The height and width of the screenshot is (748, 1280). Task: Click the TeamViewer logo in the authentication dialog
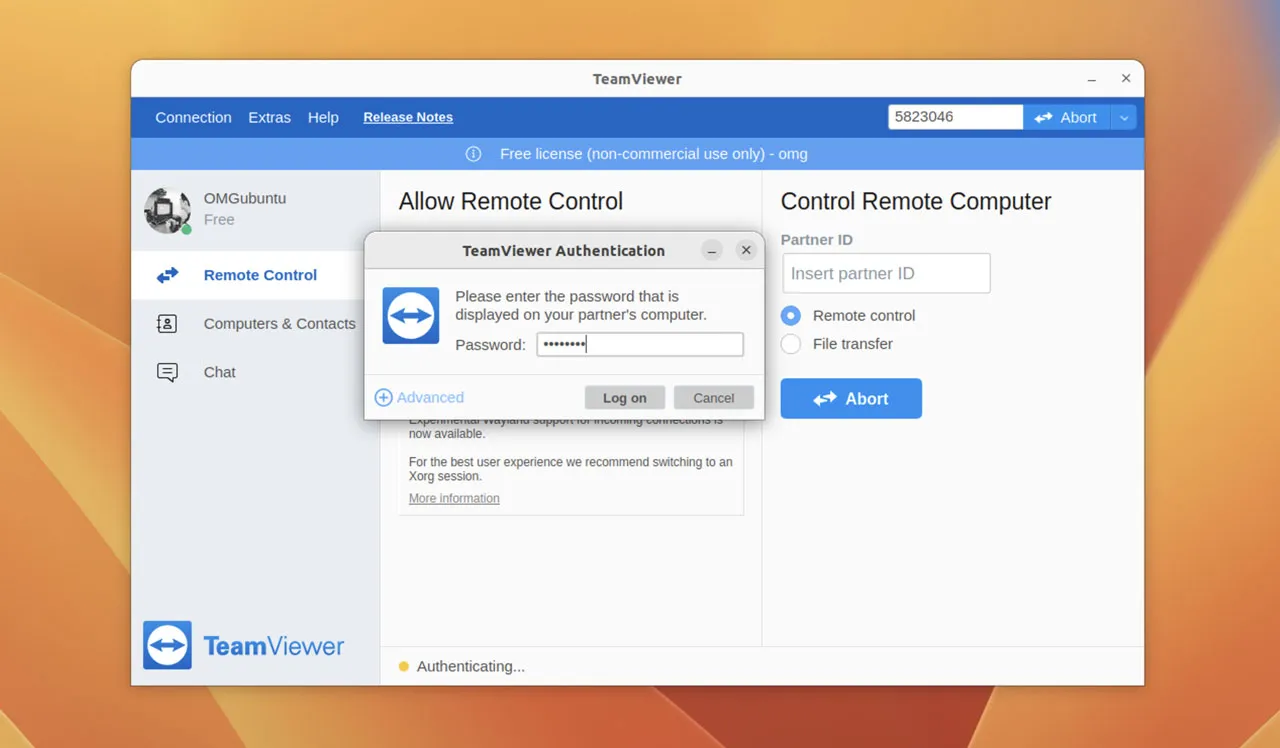click(x=410, y=315)
